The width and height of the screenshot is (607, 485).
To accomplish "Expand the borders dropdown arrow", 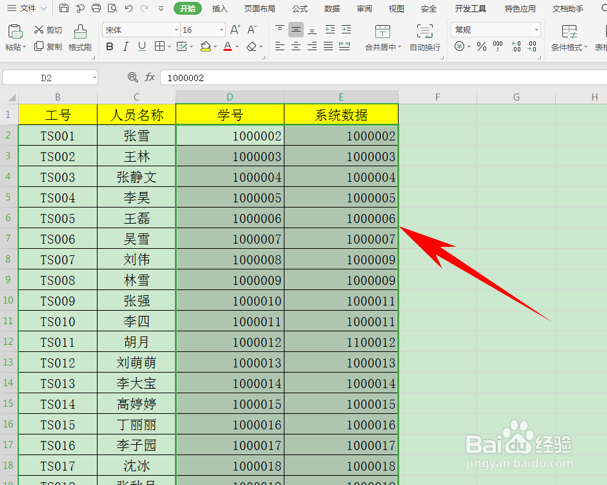I will [x=170, y=47].
